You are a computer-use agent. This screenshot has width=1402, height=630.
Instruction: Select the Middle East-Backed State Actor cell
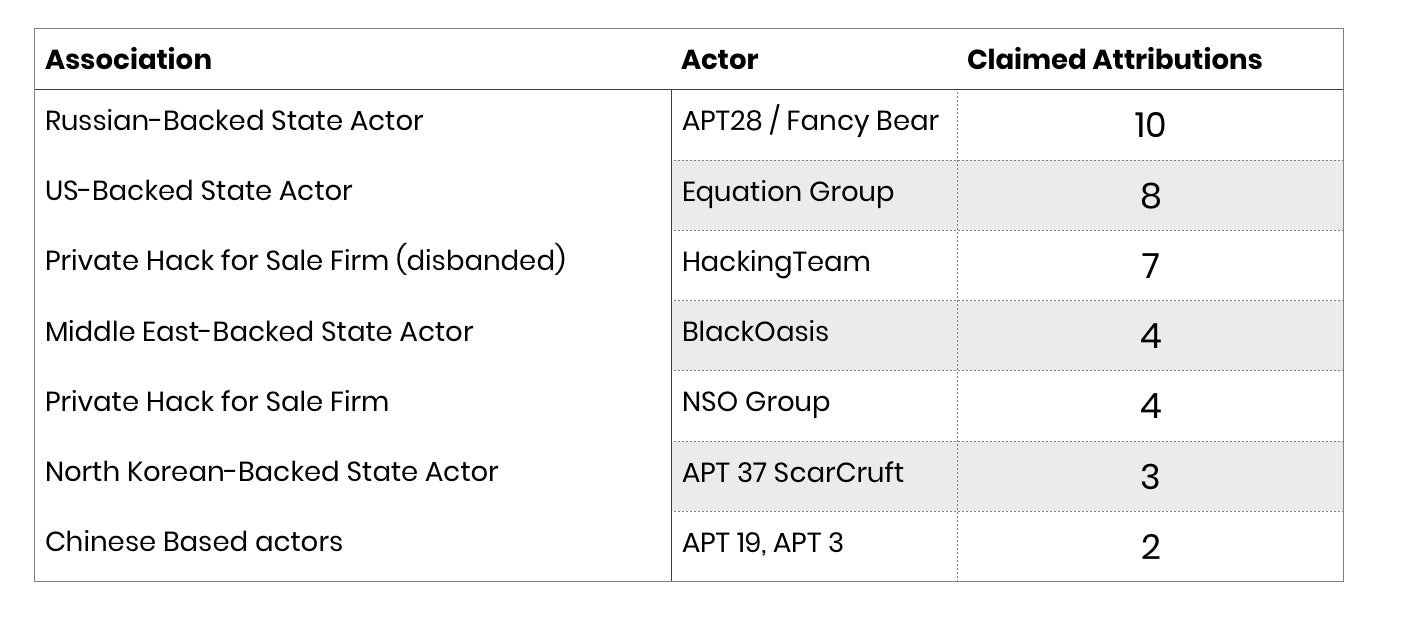tap(259, 331)
